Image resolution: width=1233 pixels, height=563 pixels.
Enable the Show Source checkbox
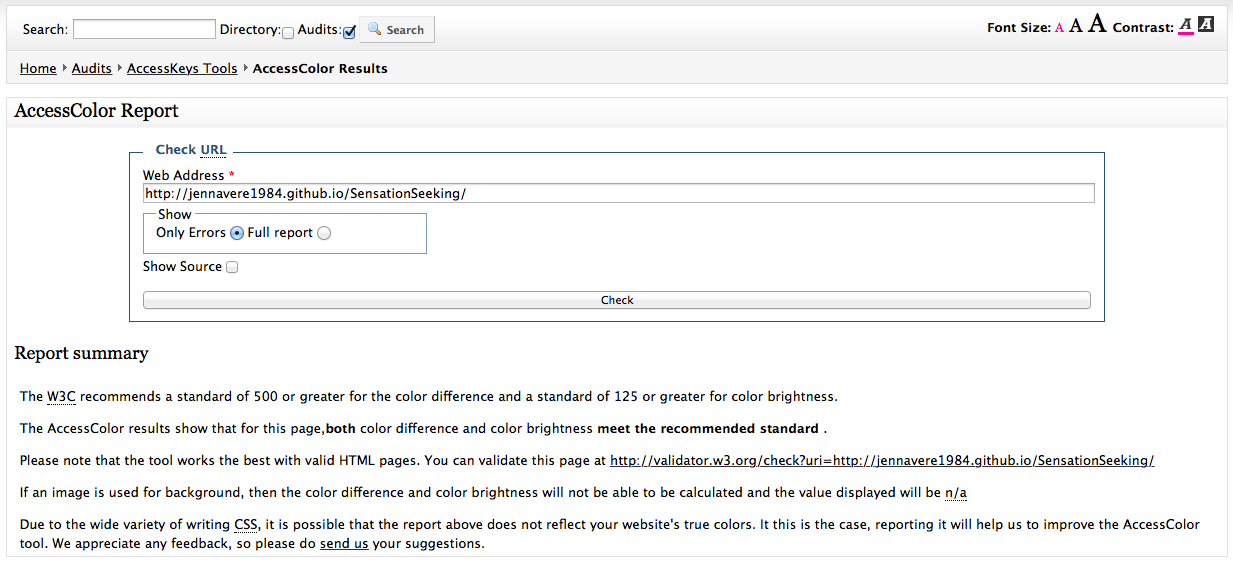232,267
